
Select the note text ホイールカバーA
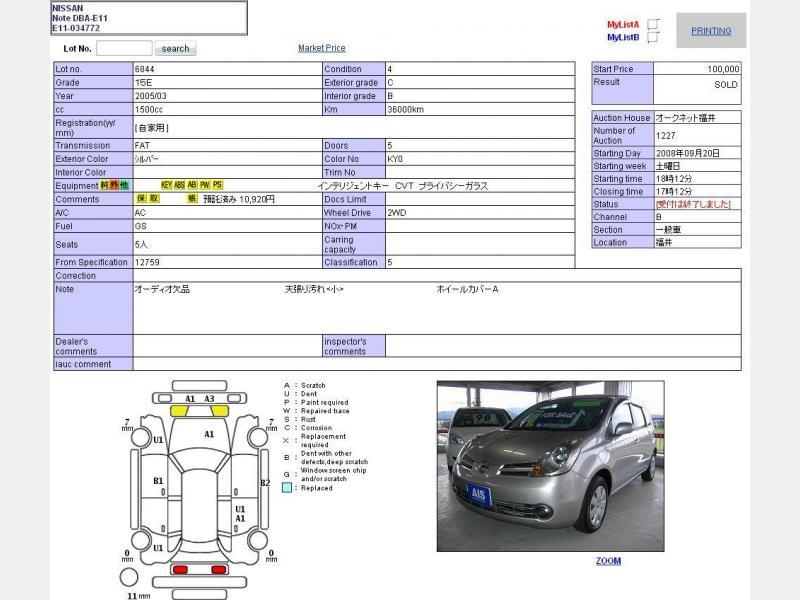tap(467, 289)
